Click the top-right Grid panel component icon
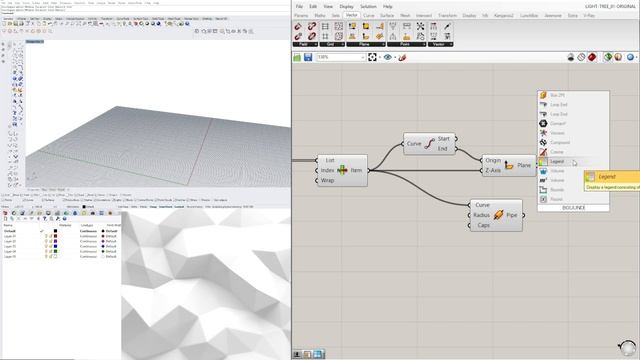 (x=339, y=27)
